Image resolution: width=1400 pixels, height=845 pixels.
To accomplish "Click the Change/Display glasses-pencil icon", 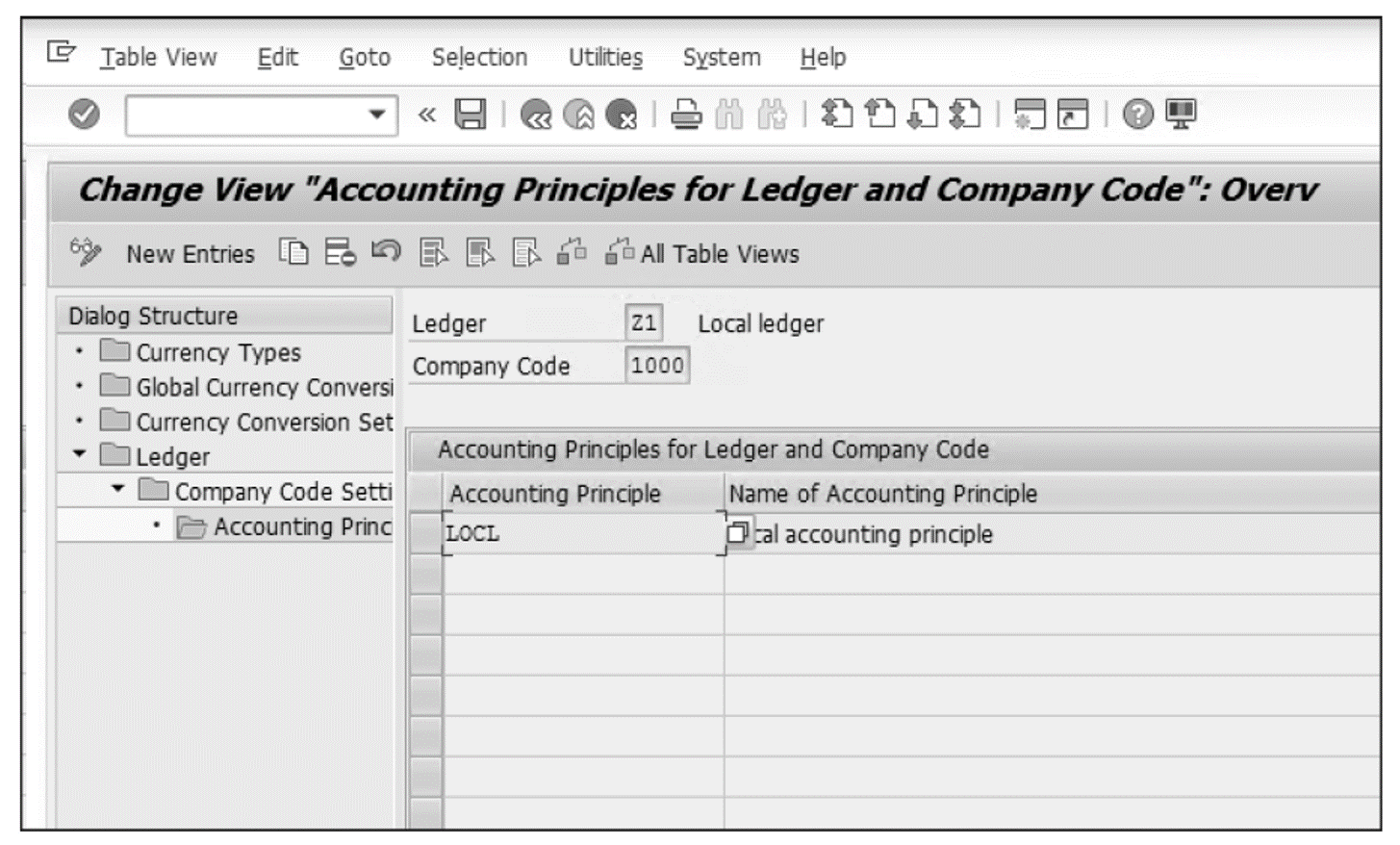I will pyautogui.click(x=86, y=253).
